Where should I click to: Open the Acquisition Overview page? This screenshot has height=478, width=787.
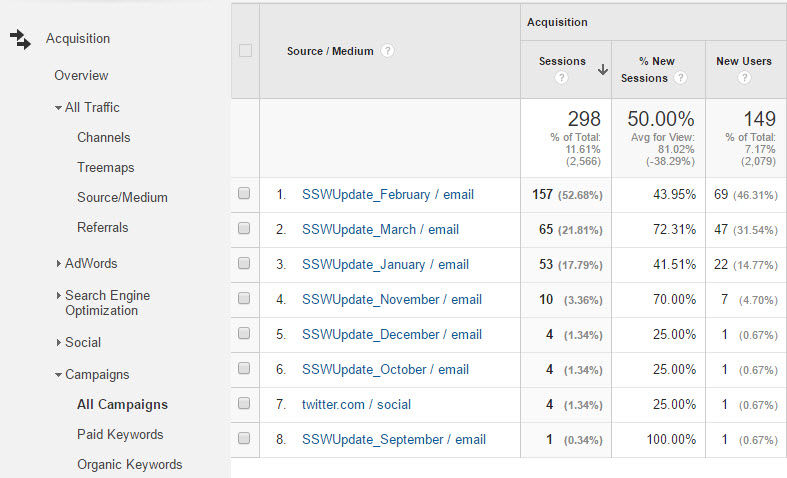pos(81,76)
